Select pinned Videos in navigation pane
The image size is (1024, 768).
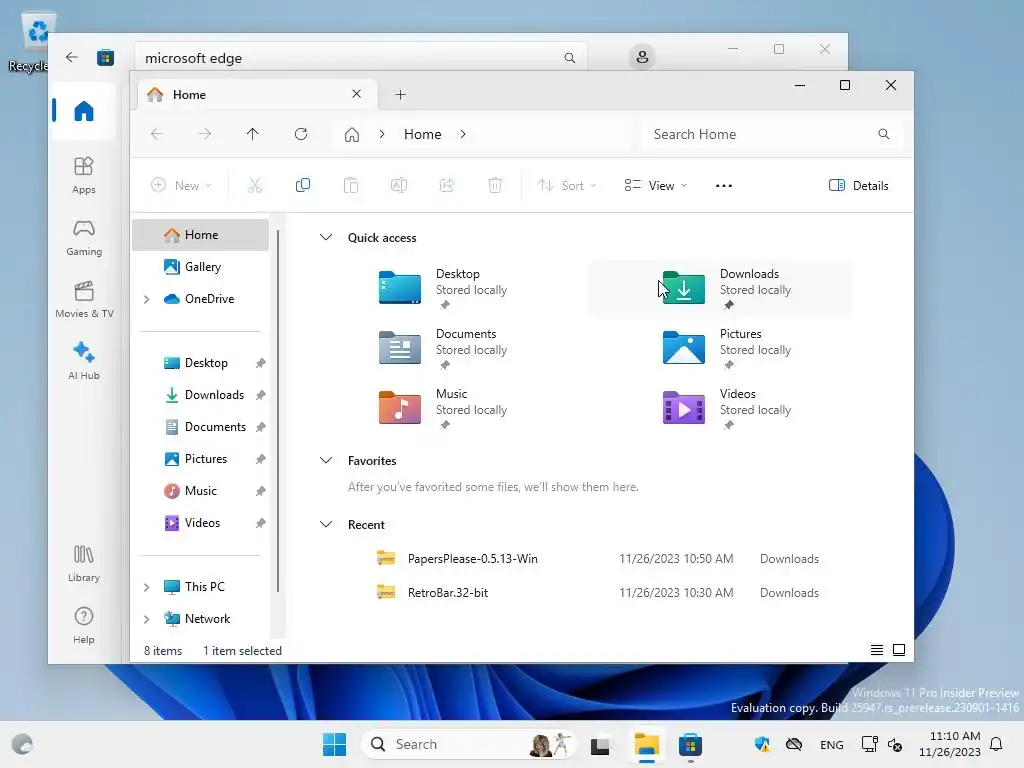[x=201, y=522]
